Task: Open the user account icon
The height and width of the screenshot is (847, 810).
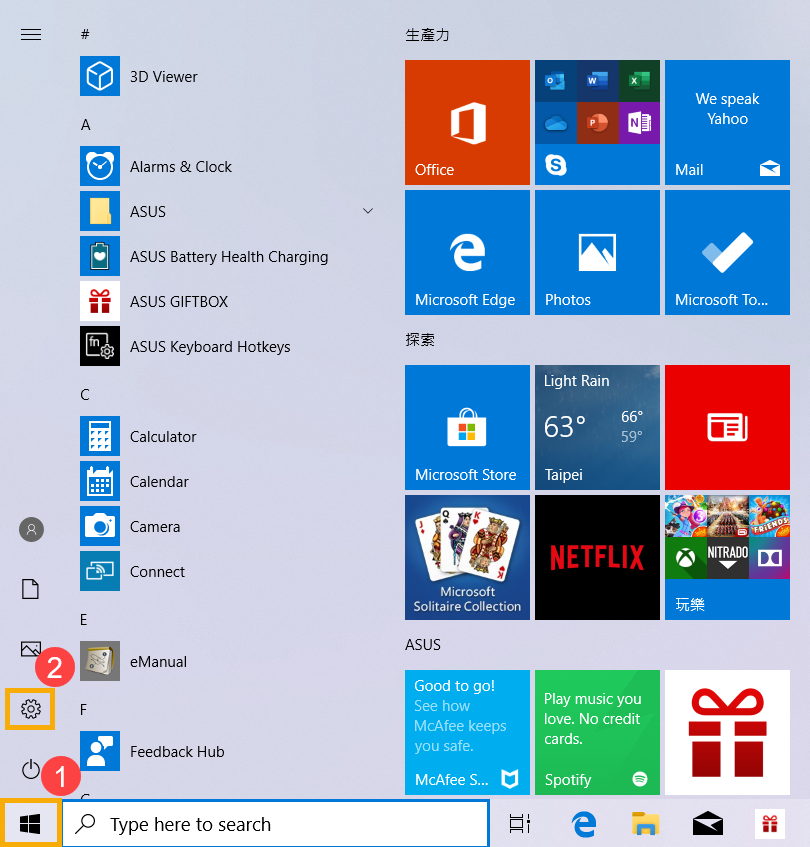Action: (x=31, y=529)
